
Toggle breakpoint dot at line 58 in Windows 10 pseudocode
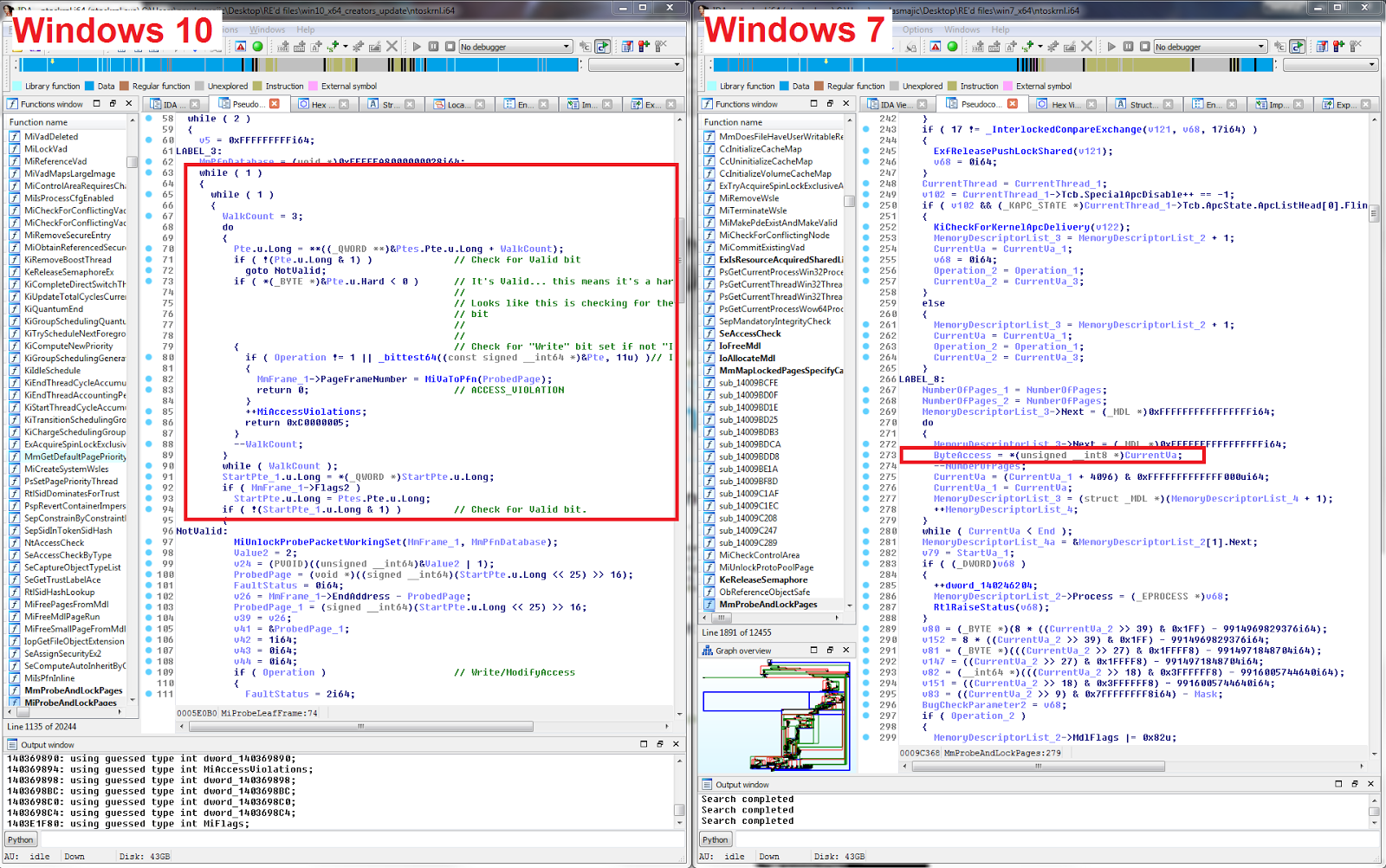149,119
